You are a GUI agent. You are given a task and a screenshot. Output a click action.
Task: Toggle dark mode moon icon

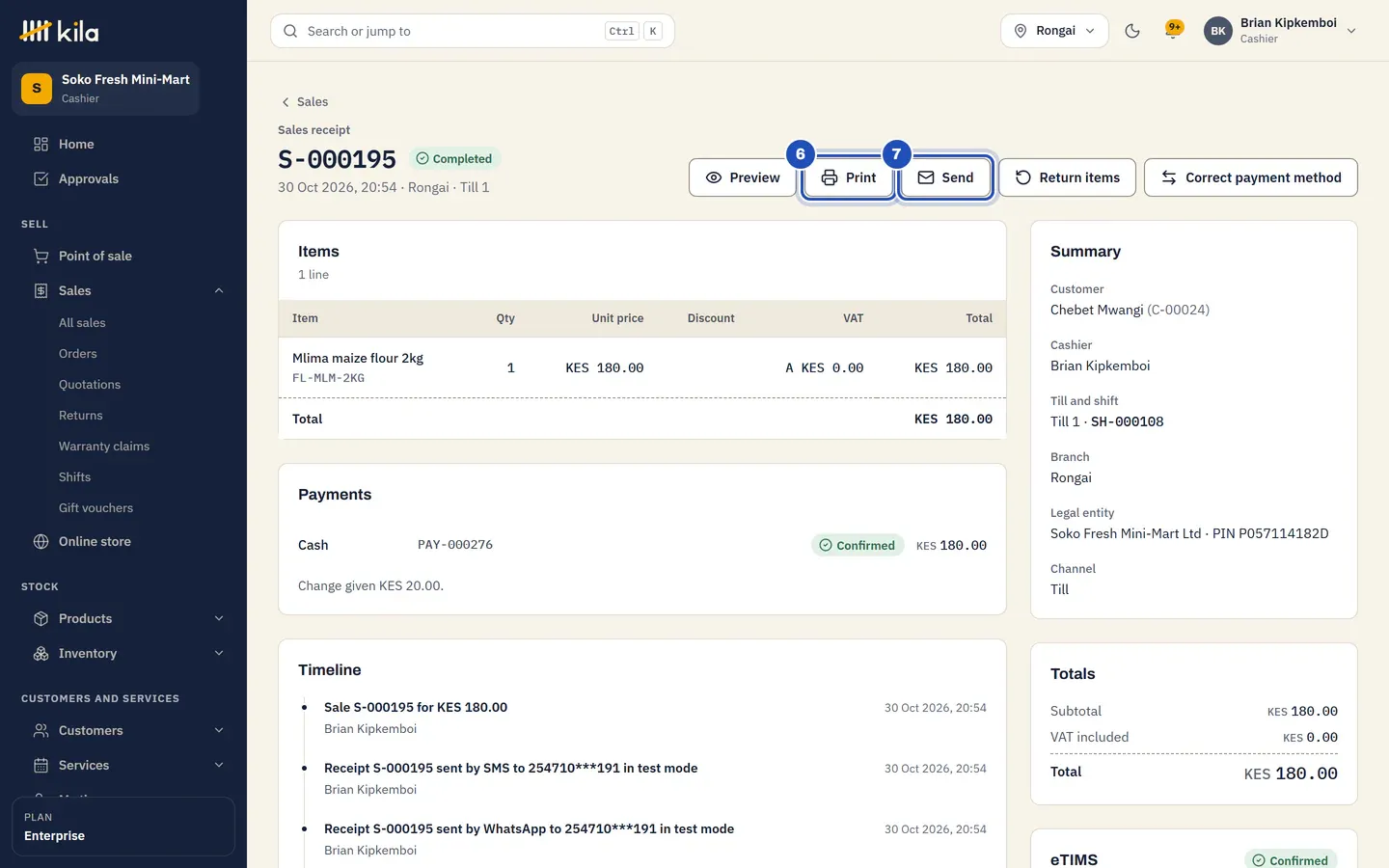click(1132, 31)
